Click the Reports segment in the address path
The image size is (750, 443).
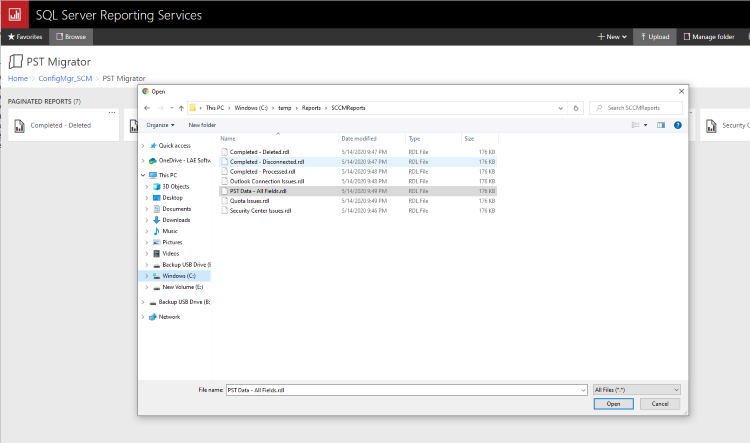[x=311, y=108]
